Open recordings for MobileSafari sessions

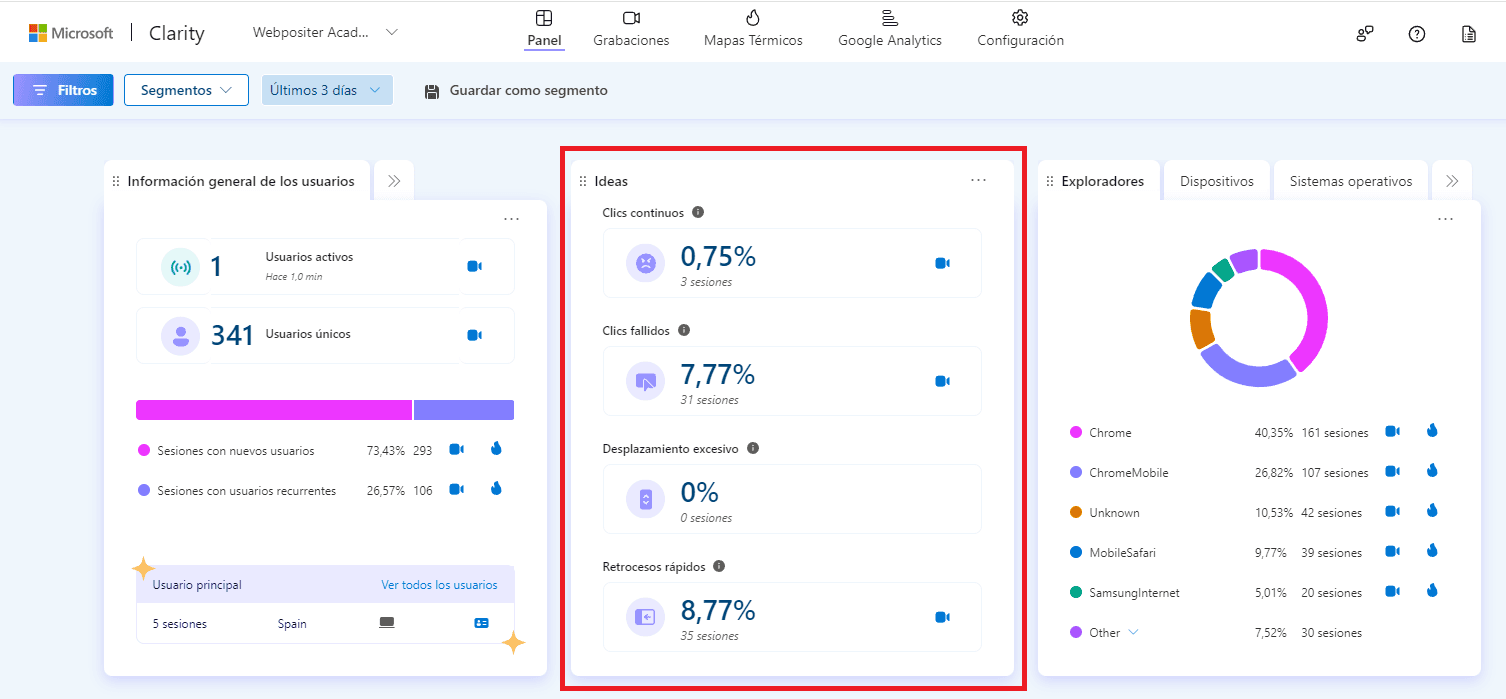[1391, 551]
